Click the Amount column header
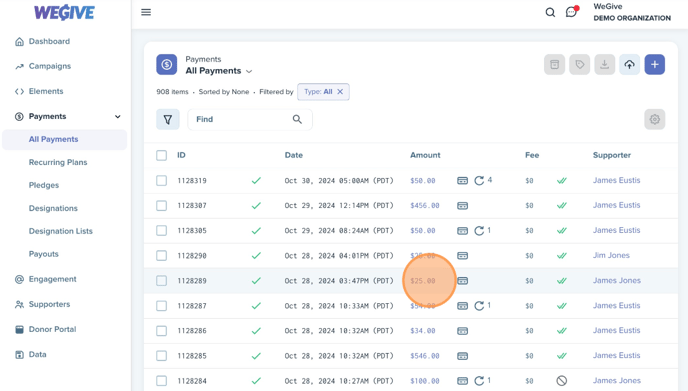 tap(425, 155)
